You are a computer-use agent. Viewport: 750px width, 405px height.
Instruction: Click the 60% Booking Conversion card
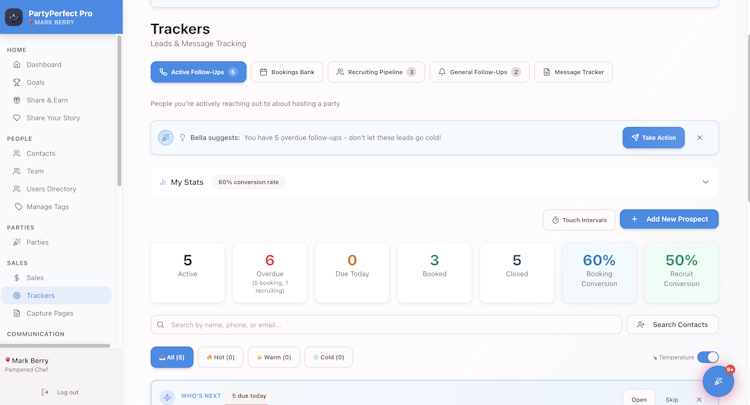pos(599,273)
